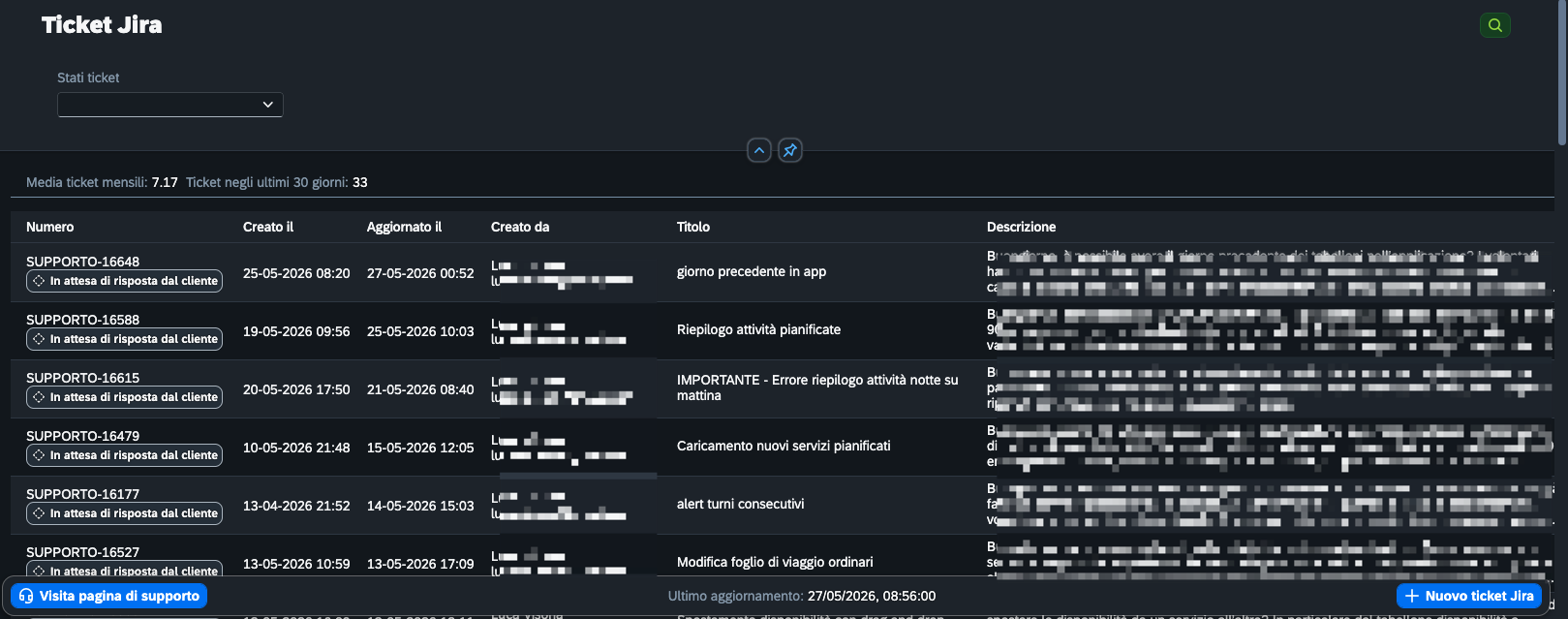Click the plus icon in Nuovo ticket Jira

(1412, 596)
